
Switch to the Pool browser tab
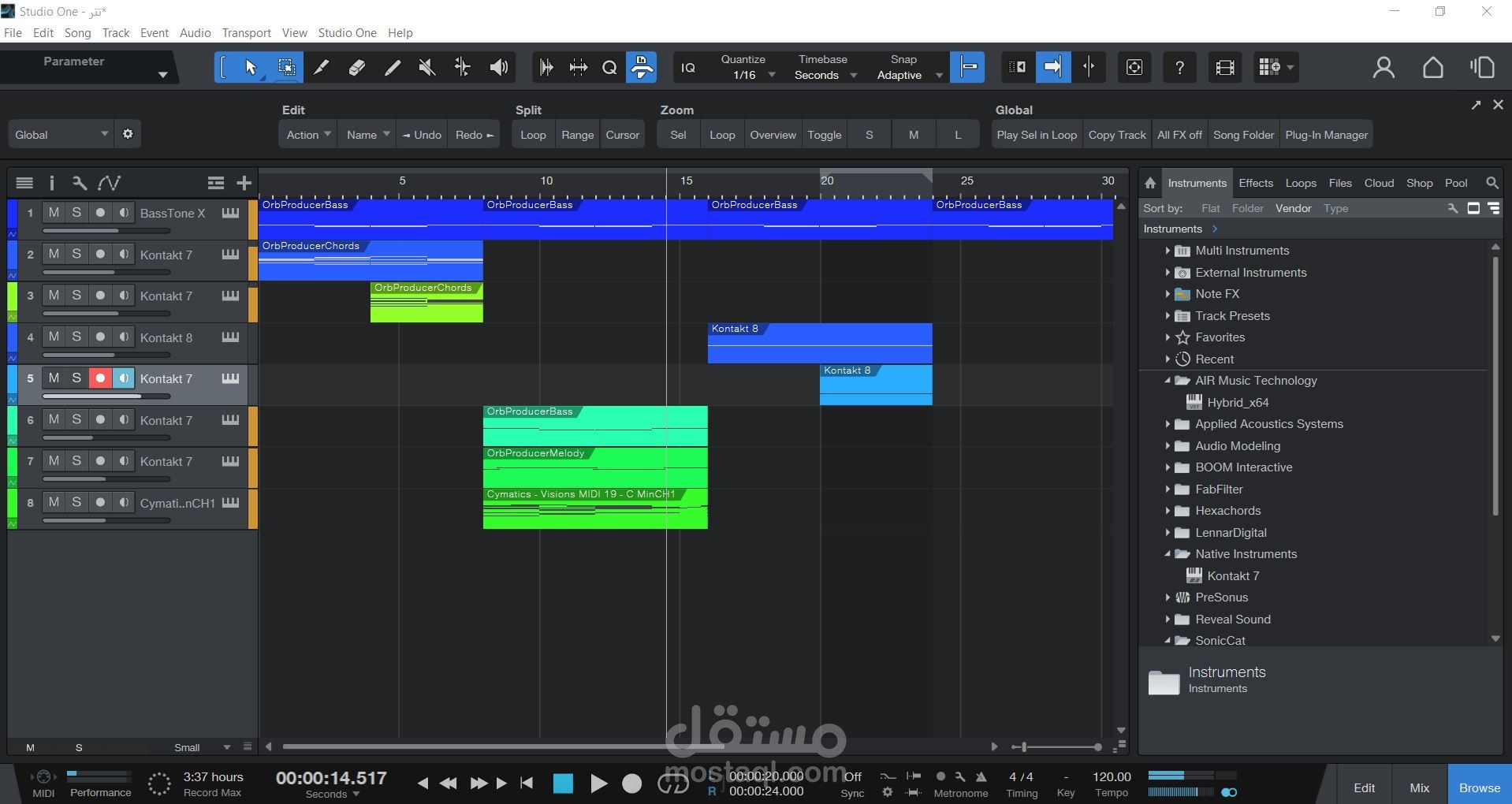click(1456, 183)
